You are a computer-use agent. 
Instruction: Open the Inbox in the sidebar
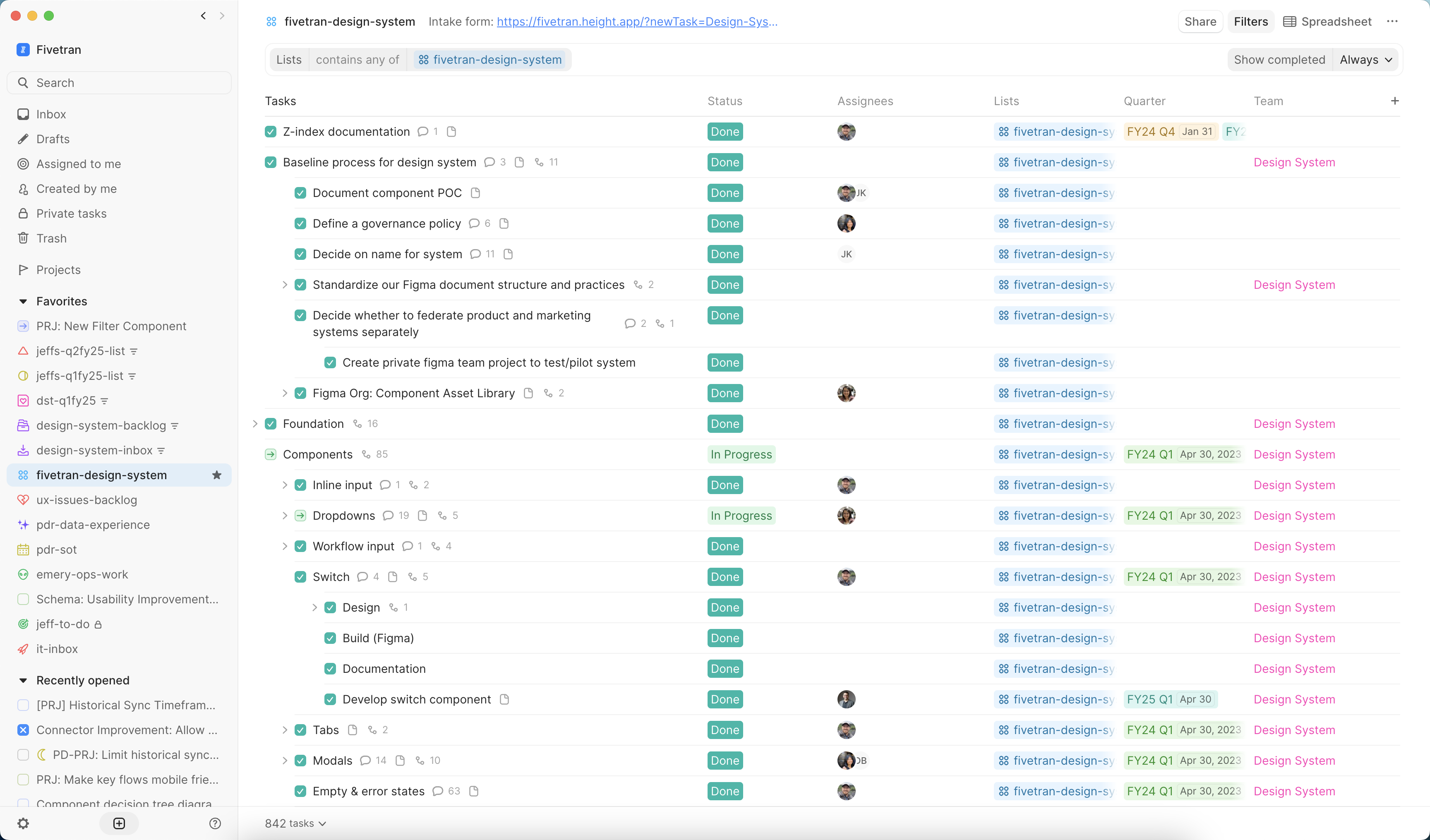(119, 114)
